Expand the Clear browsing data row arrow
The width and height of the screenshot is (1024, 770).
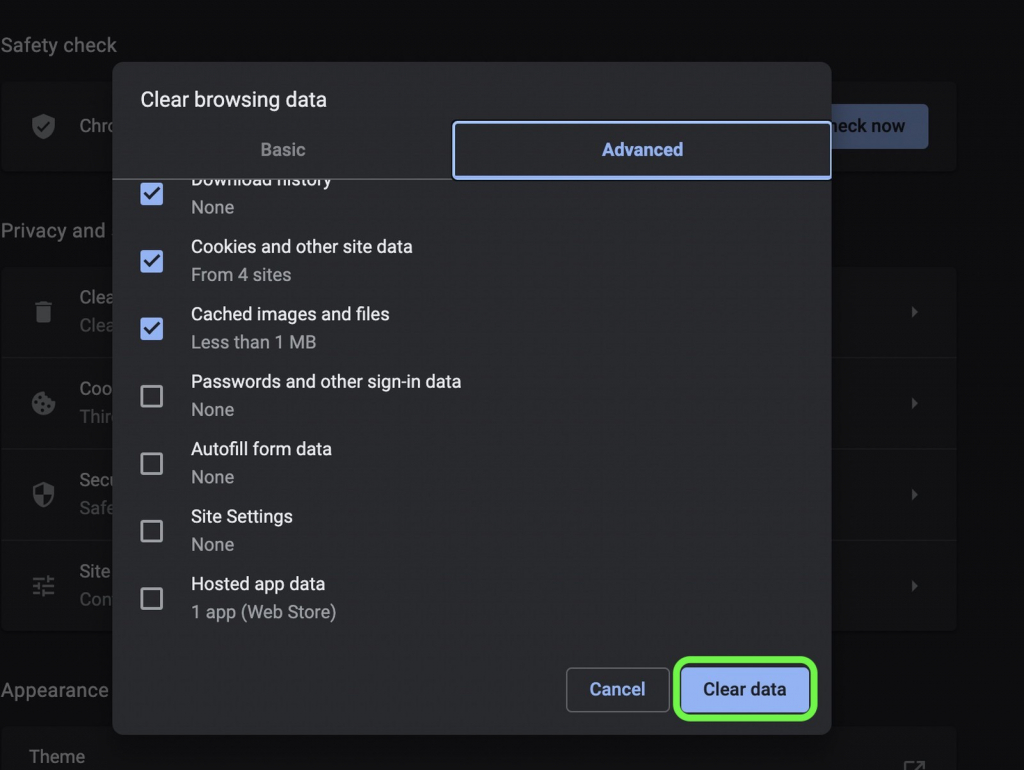point(914,312)
